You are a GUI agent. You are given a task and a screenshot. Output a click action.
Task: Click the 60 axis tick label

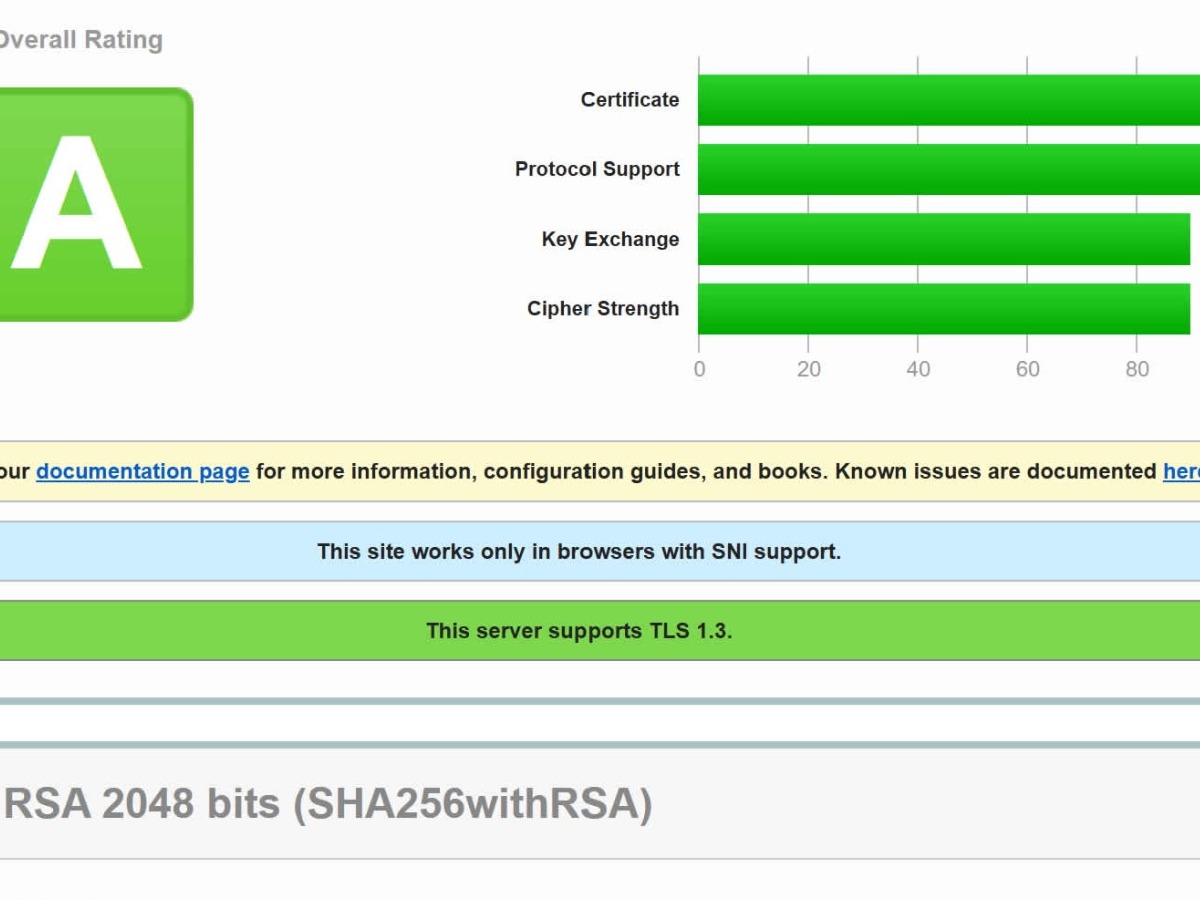coord(1027,369)
